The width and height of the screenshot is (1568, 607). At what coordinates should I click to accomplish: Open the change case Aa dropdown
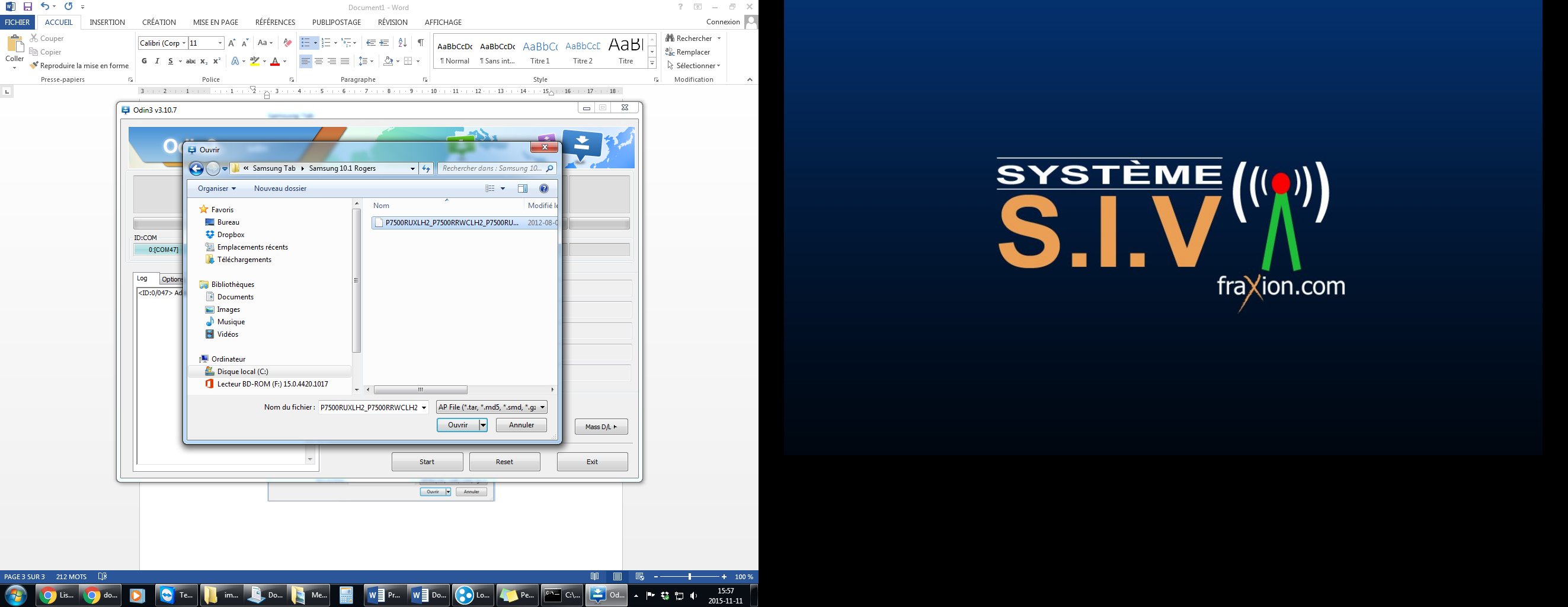pyautogui.click(x=265, y=43)
